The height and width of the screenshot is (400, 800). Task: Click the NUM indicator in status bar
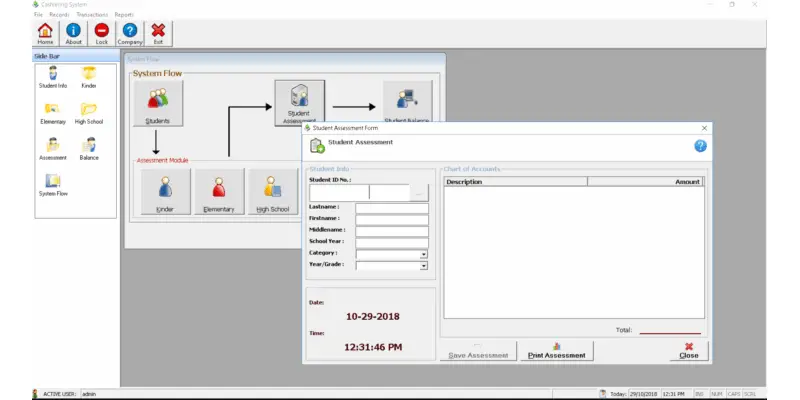coord(716,394)
